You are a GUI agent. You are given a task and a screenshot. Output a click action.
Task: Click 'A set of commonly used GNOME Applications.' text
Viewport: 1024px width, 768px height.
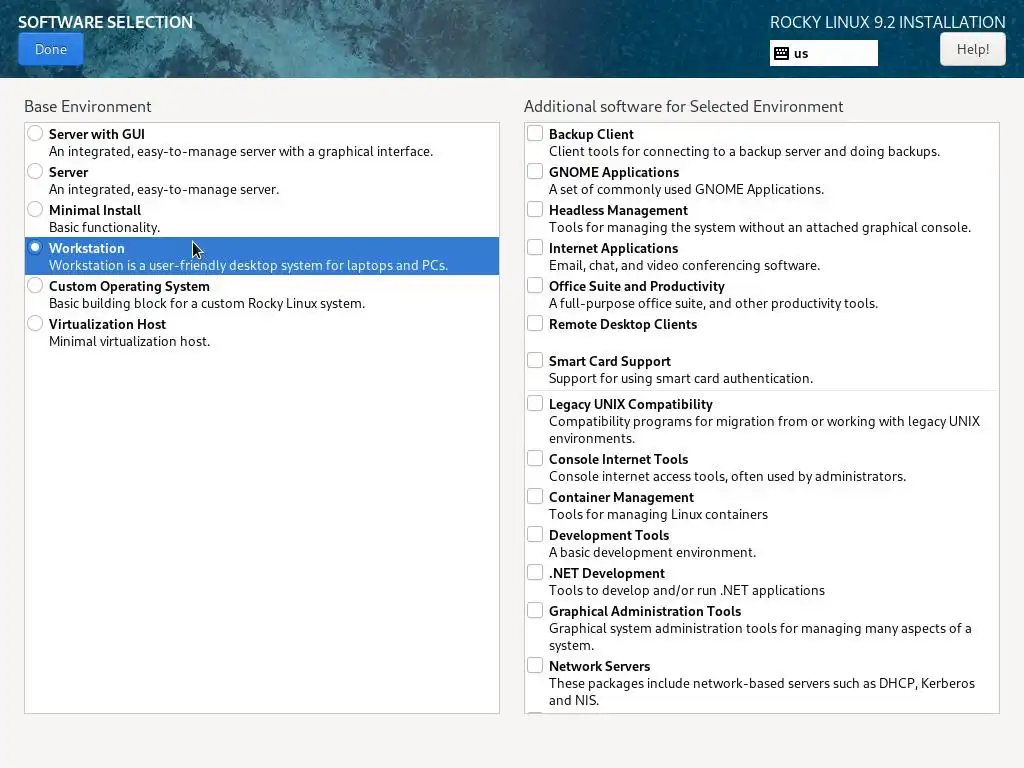coord(686,189)
